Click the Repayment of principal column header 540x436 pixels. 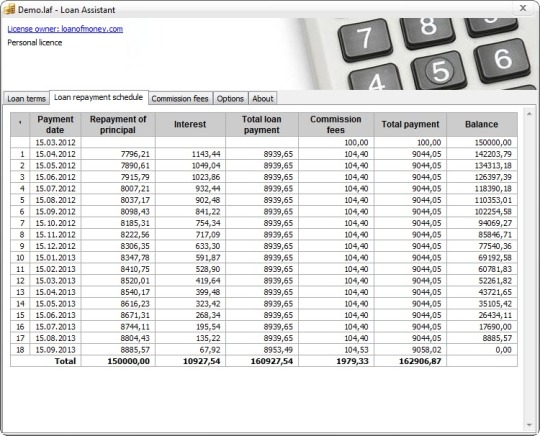click(x=118, y=124)
